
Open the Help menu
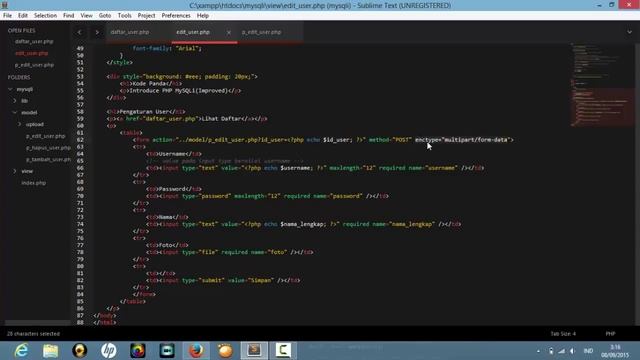point(203,16)
